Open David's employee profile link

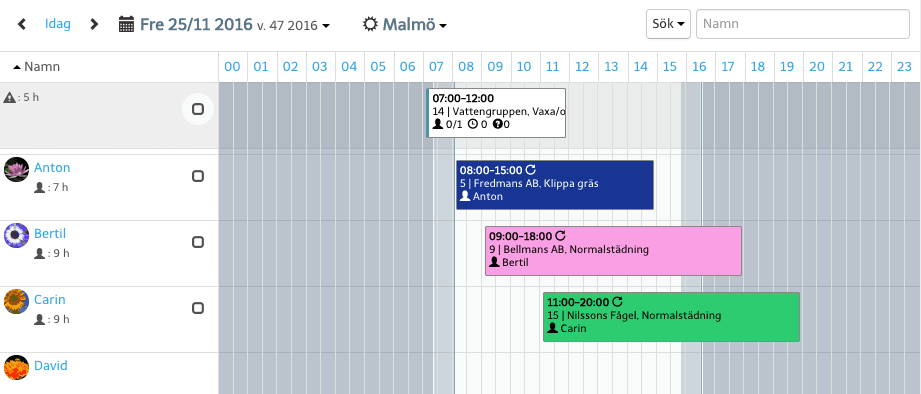point(51,366)
